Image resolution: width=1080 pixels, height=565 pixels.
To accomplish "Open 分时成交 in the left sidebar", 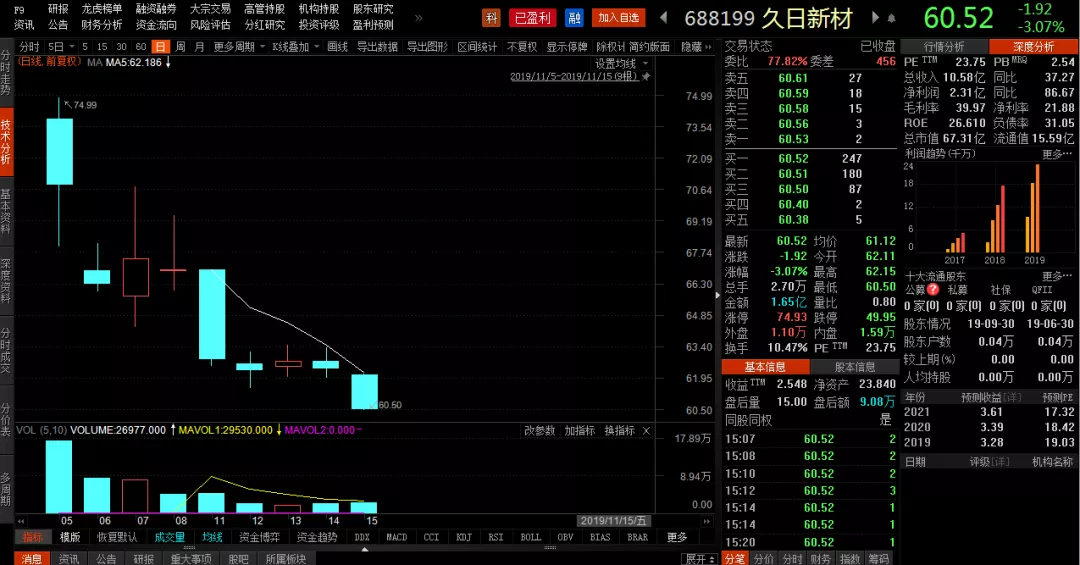I will click(6, 350).
